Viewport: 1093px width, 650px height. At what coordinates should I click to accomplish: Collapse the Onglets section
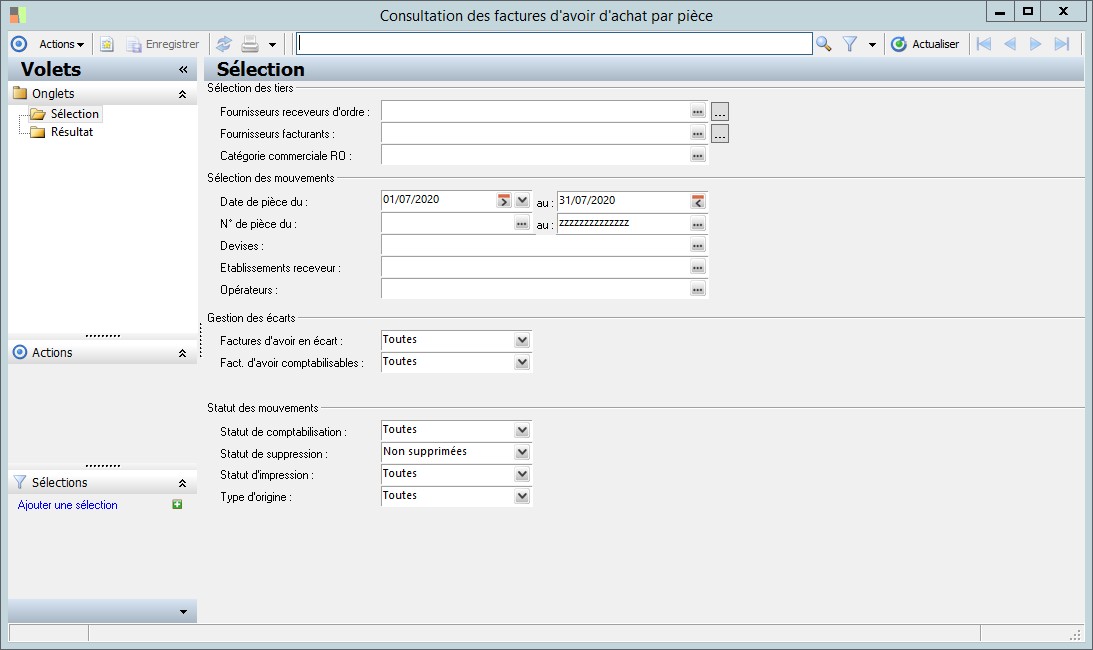[182, 94]
